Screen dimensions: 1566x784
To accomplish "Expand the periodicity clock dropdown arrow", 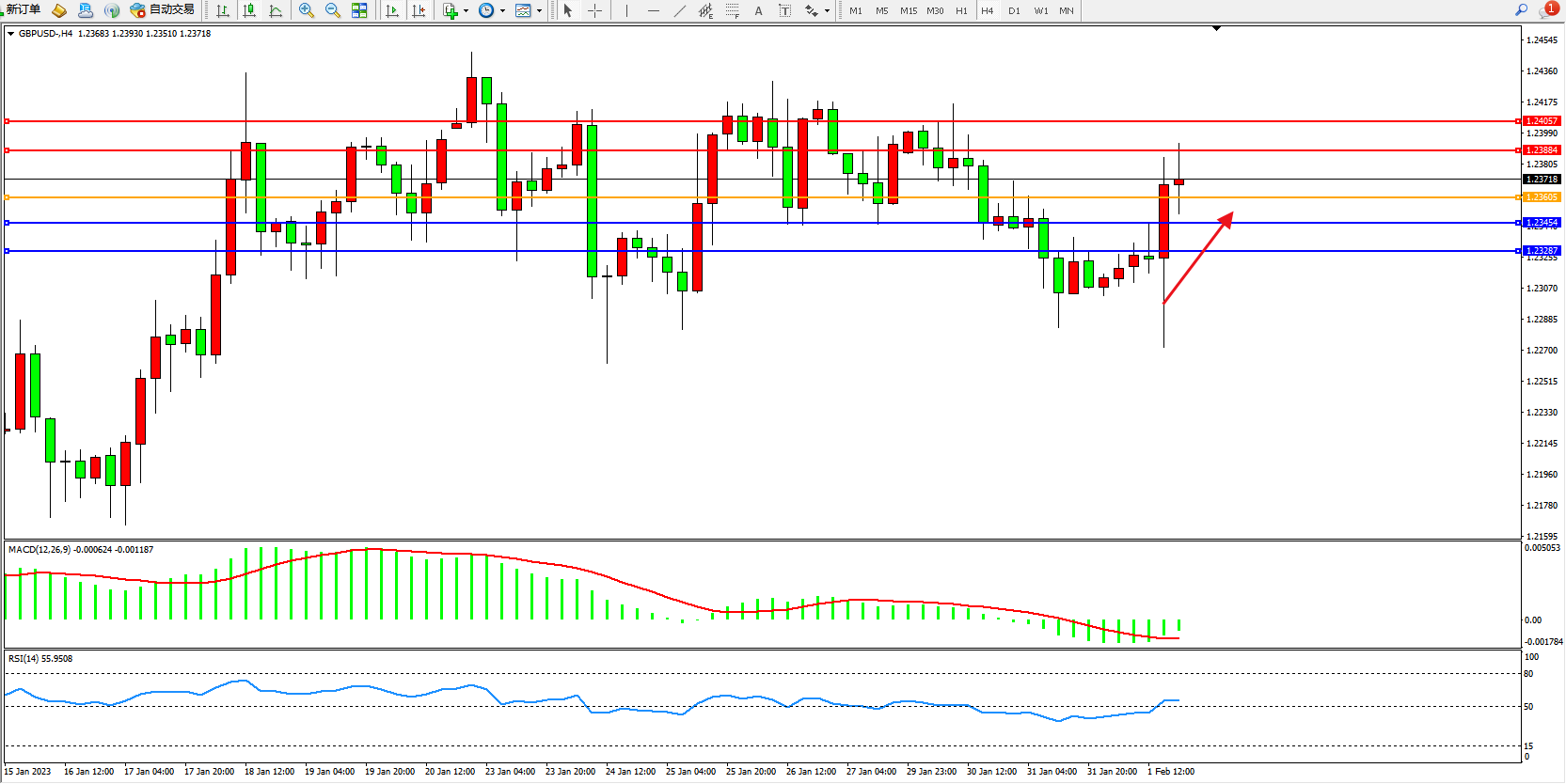I will pos(502,11).
